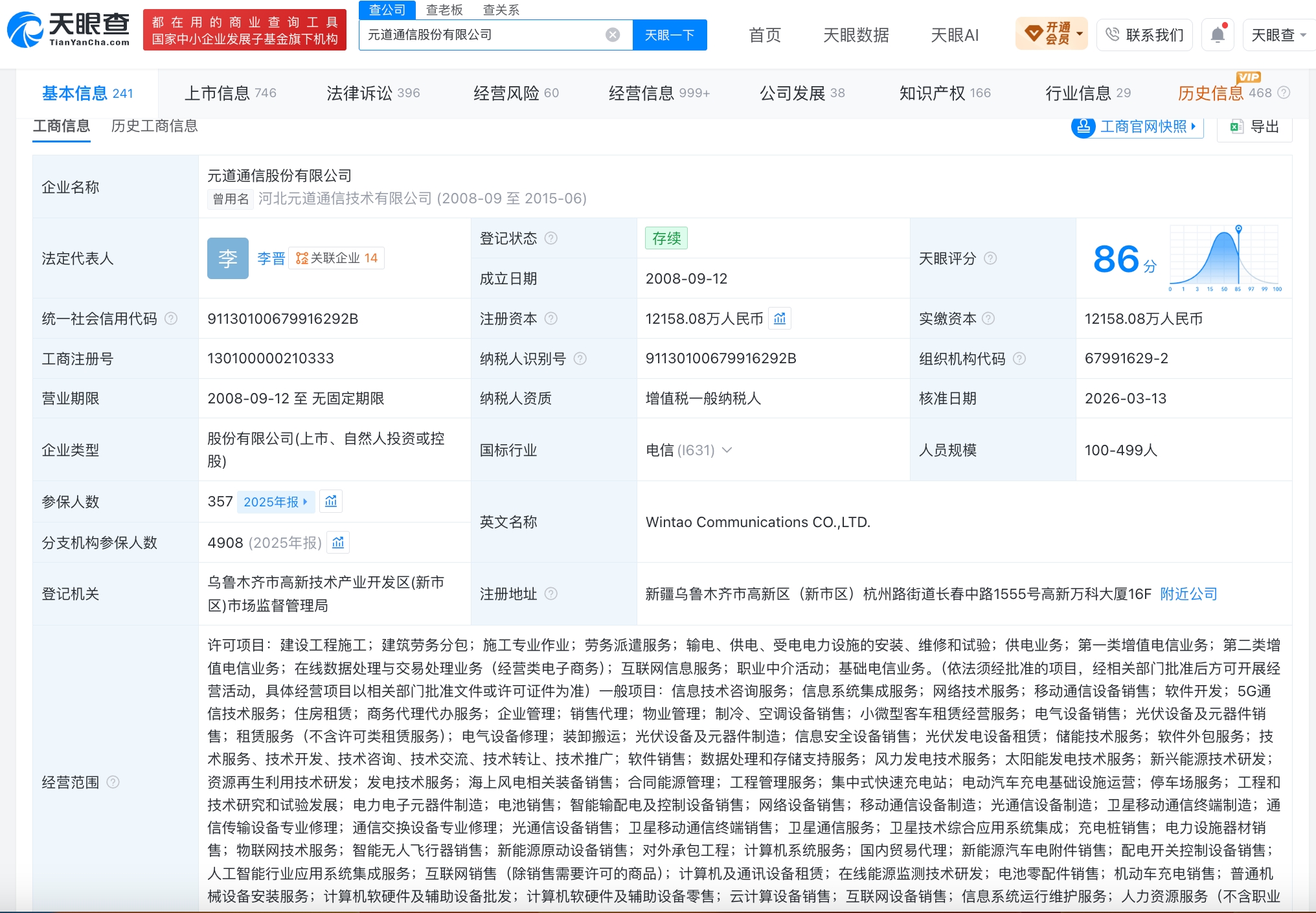
Task: Select the 查关系 search mode tab
Action: (x=501, y=10)
